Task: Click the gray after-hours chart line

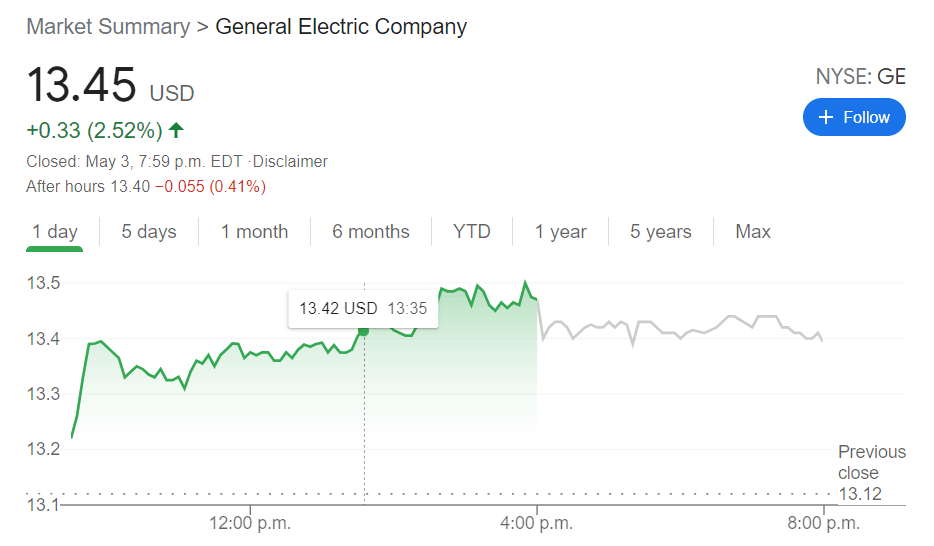Action: (680, 330)
